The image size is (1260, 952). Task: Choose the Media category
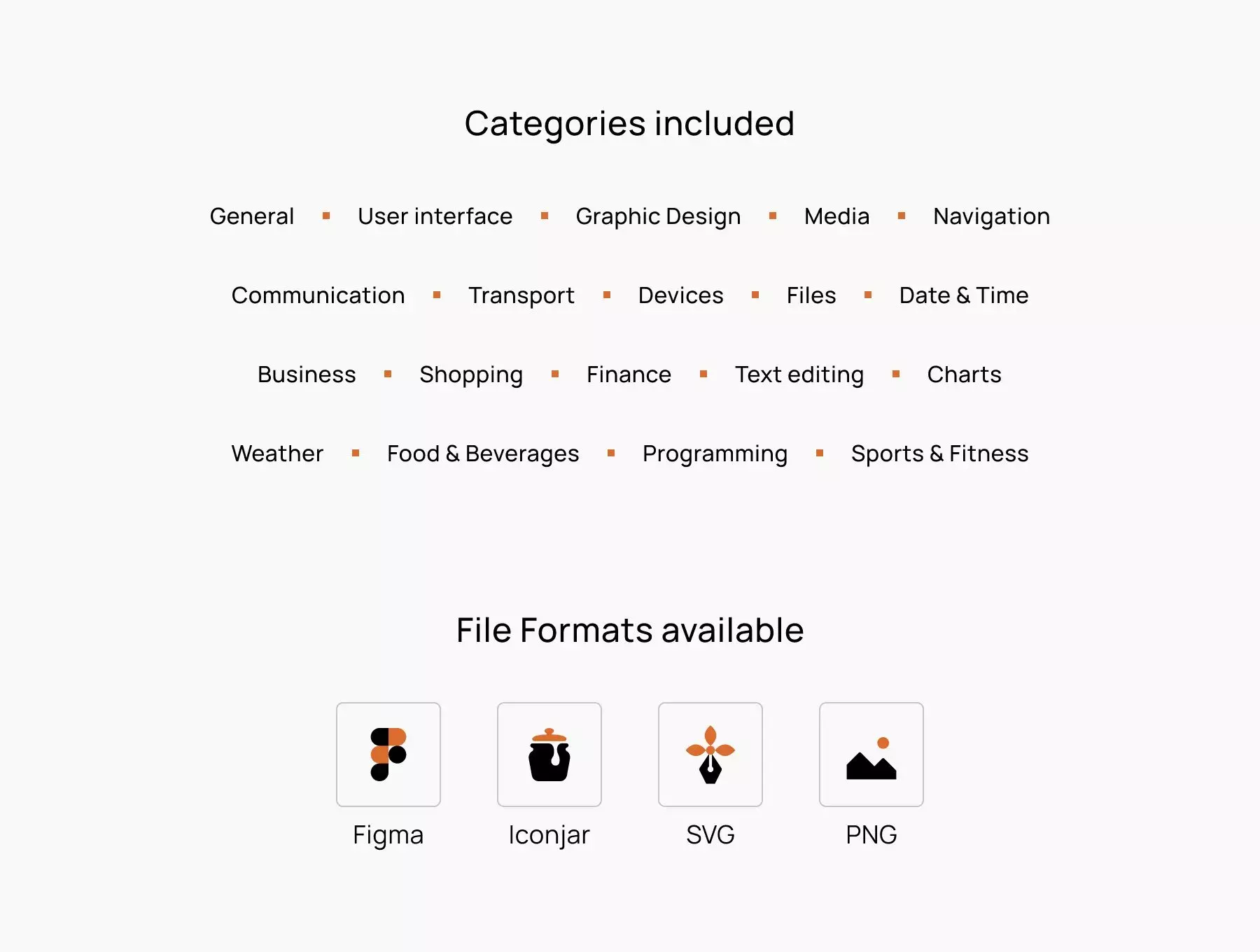coord(837,216)
